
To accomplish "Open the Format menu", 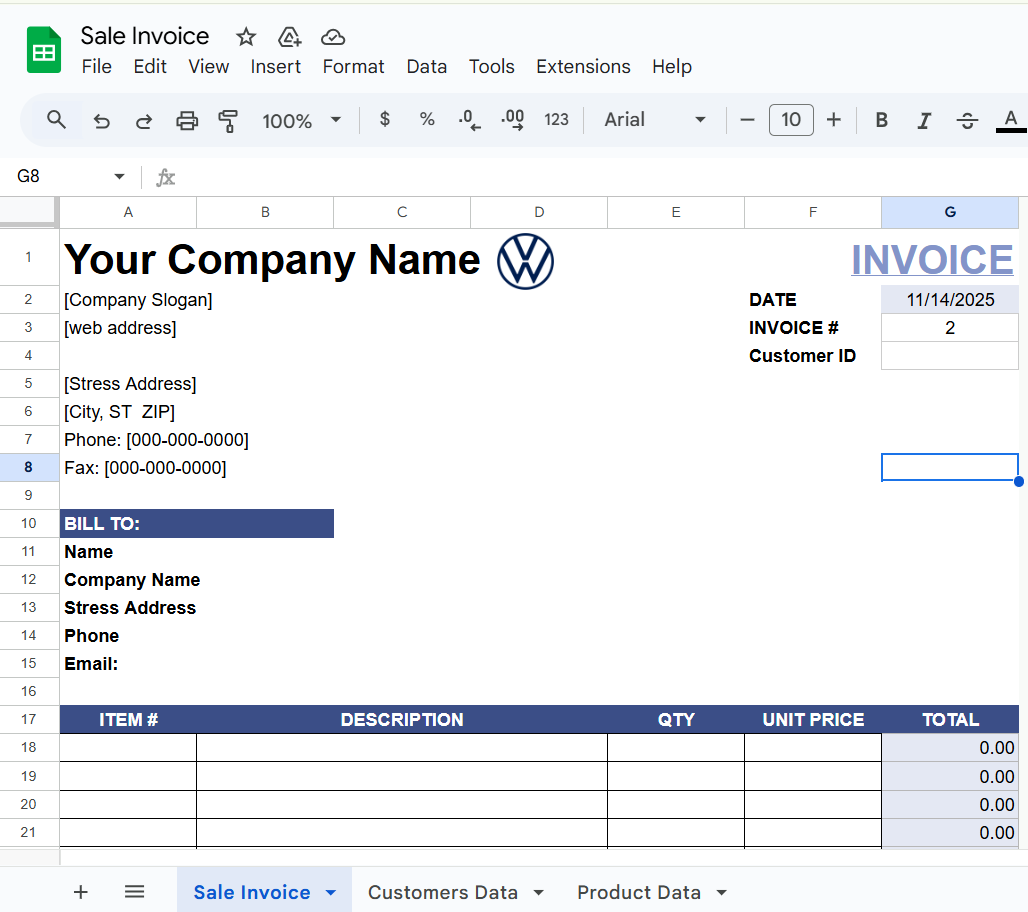I will pos(353,67).
